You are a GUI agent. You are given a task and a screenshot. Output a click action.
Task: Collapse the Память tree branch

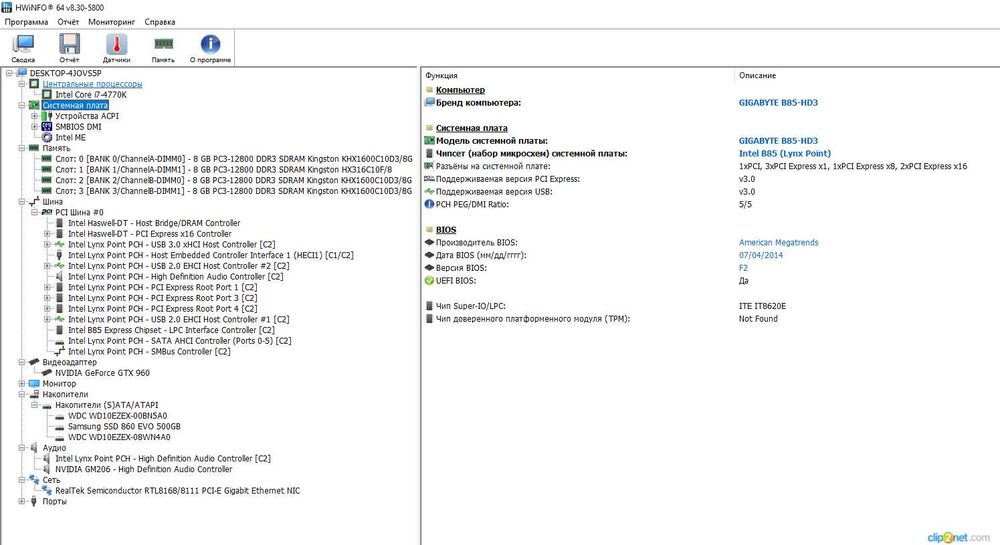tap(22, 148)
